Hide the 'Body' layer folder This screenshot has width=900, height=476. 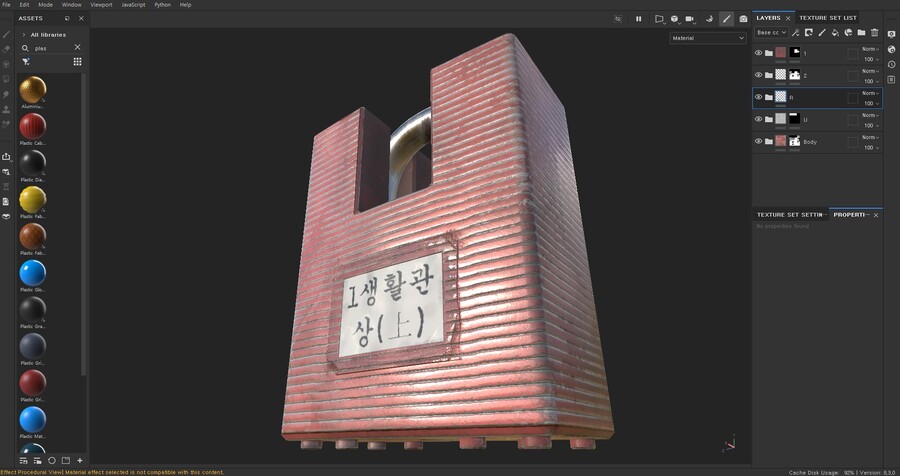[758, 141]
